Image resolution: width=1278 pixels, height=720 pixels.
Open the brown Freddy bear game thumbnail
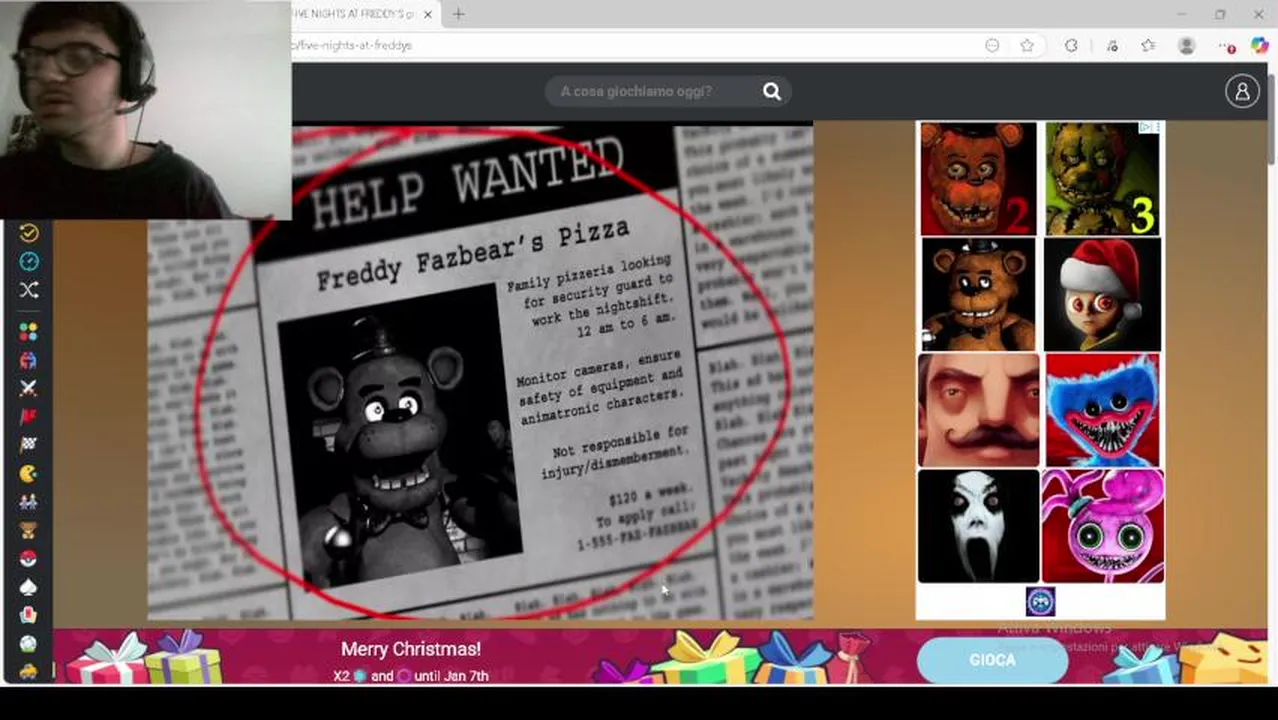click(978, 295)
